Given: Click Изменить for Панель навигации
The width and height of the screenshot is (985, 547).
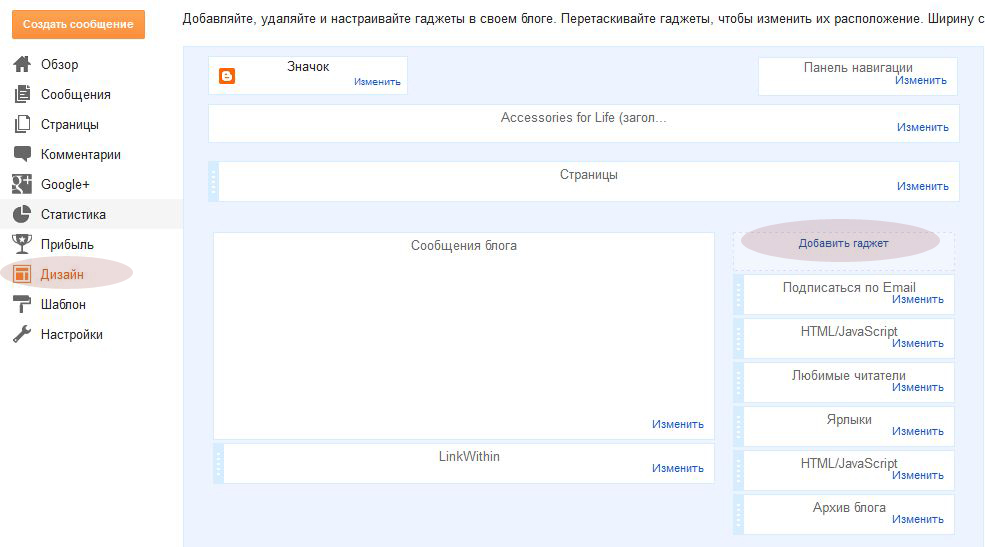Looking at the screenshot, I should [920, 80].
